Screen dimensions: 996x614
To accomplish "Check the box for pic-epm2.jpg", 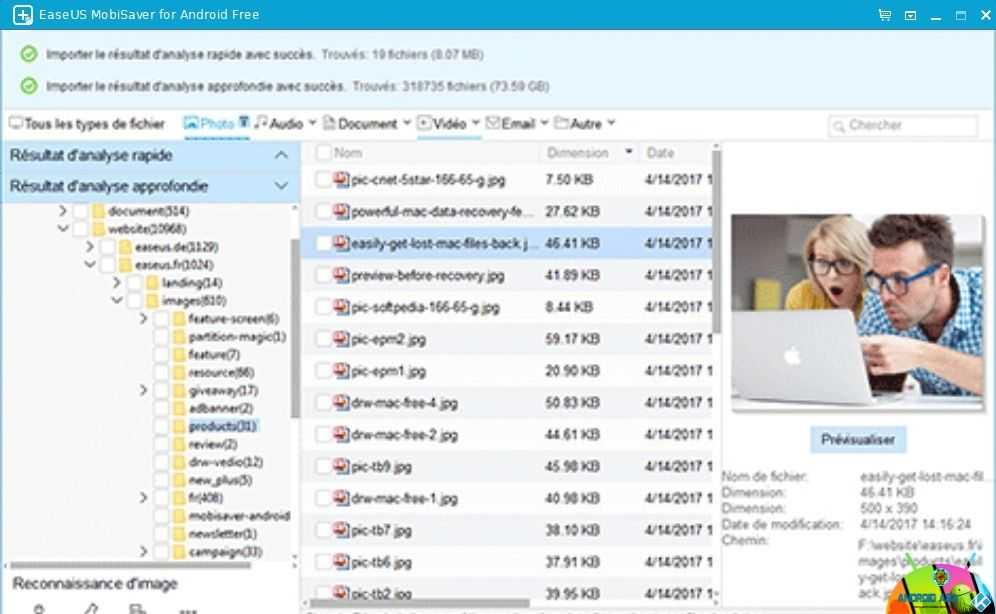I will [323, 339].
